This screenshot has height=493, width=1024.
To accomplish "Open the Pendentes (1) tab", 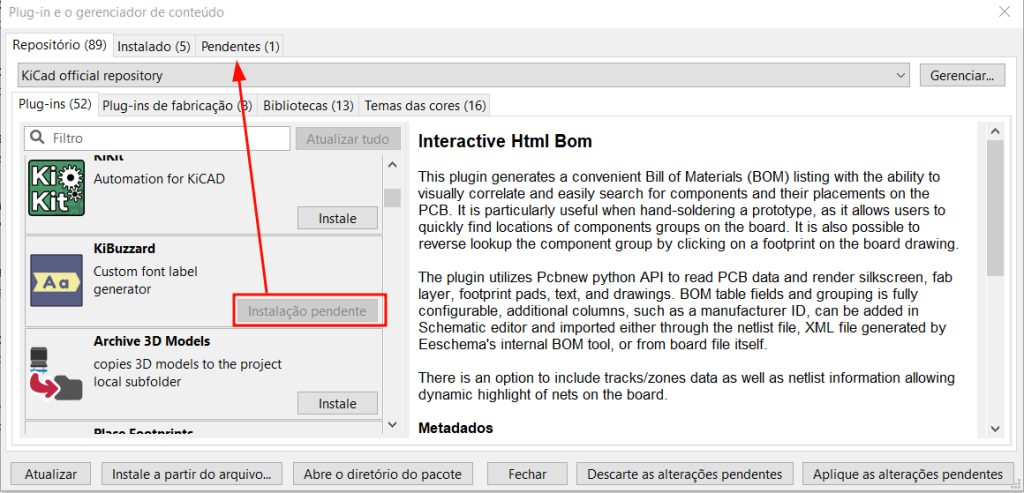I will tap(240, 47).
